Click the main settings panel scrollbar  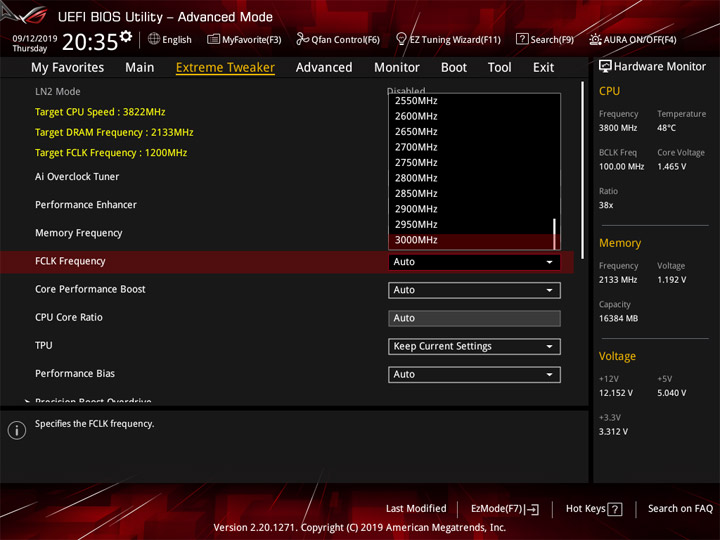(x=582, y=171)
